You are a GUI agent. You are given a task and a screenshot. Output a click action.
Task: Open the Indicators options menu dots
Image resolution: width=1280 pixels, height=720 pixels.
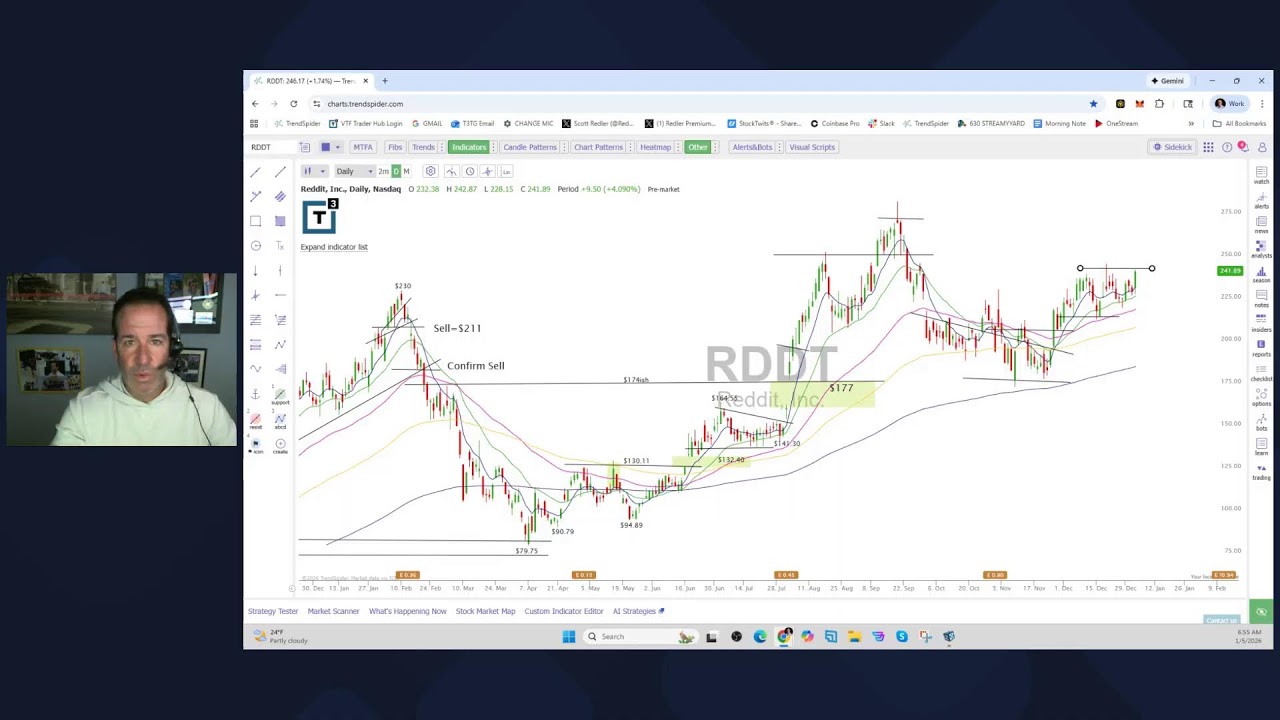pos(493,147)
